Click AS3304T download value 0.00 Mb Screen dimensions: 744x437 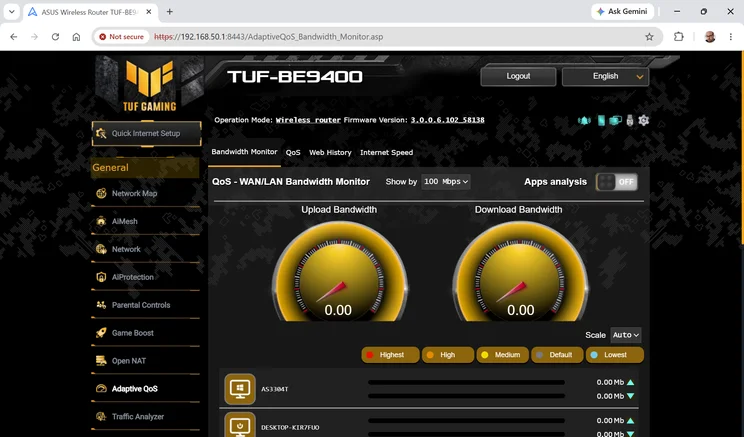[x=610, y=396]
